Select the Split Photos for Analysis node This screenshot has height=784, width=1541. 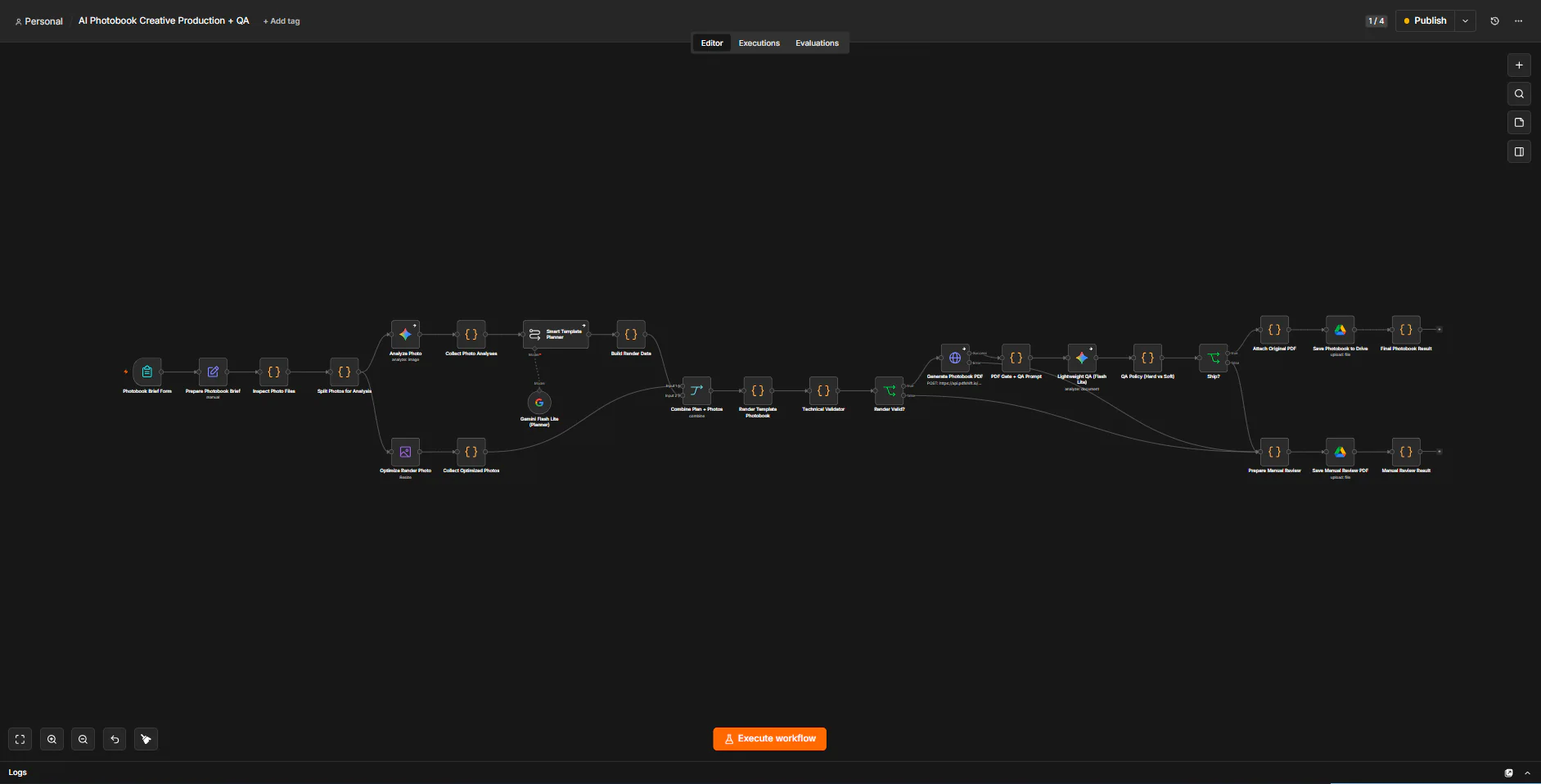coord(345,372)
